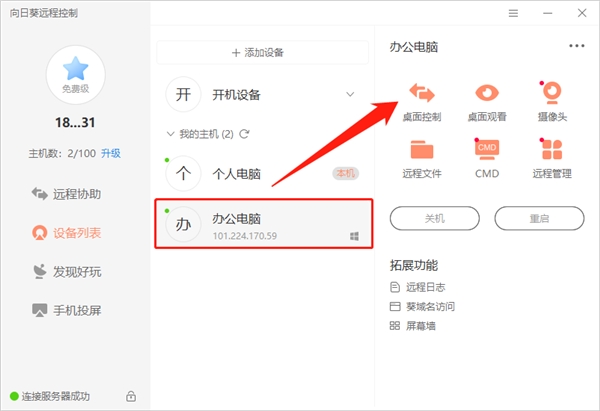Launch the remote CMD tool
Image resolution: width=600 pixels, height=411 pixels.
[487, 159]
